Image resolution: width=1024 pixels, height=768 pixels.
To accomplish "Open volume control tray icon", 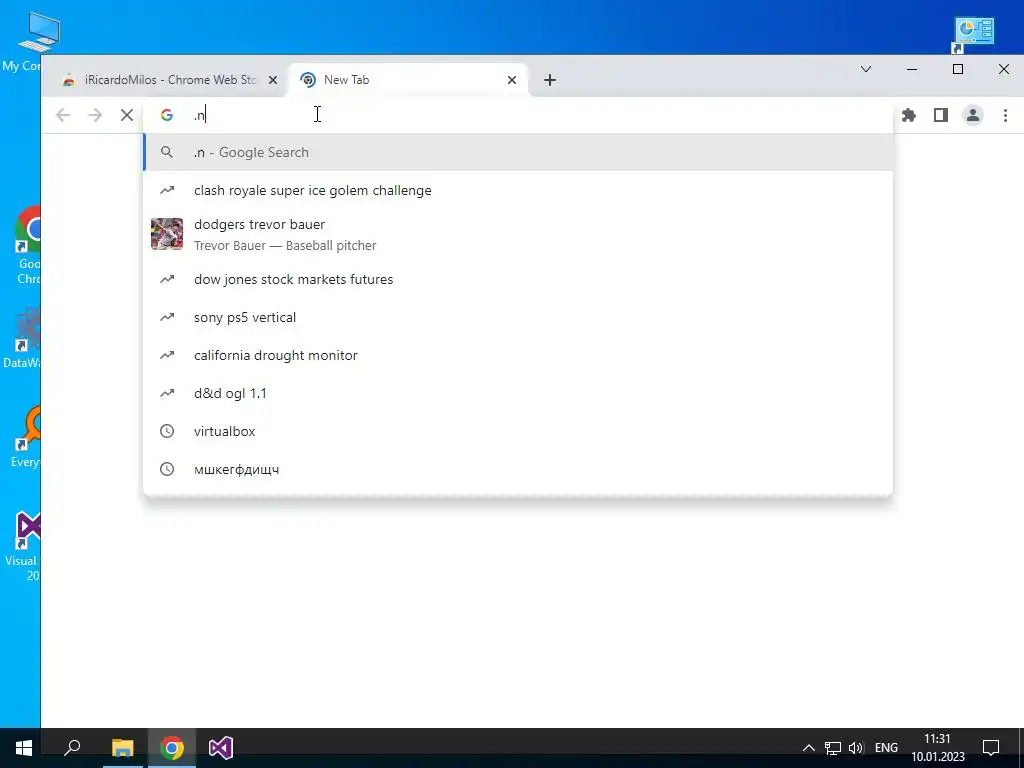I will (856, 748).
